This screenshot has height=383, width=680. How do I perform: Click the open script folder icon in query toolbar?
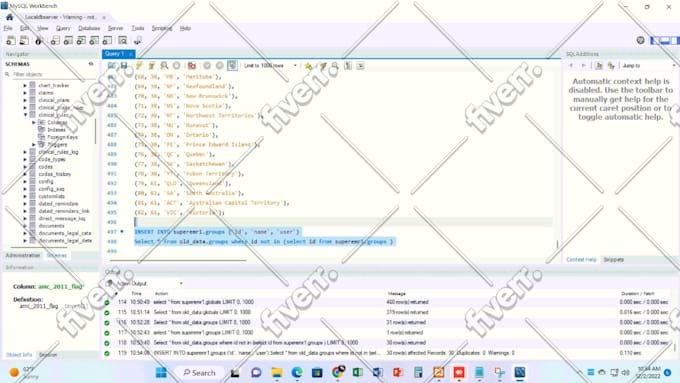click(x=112, y=65)
